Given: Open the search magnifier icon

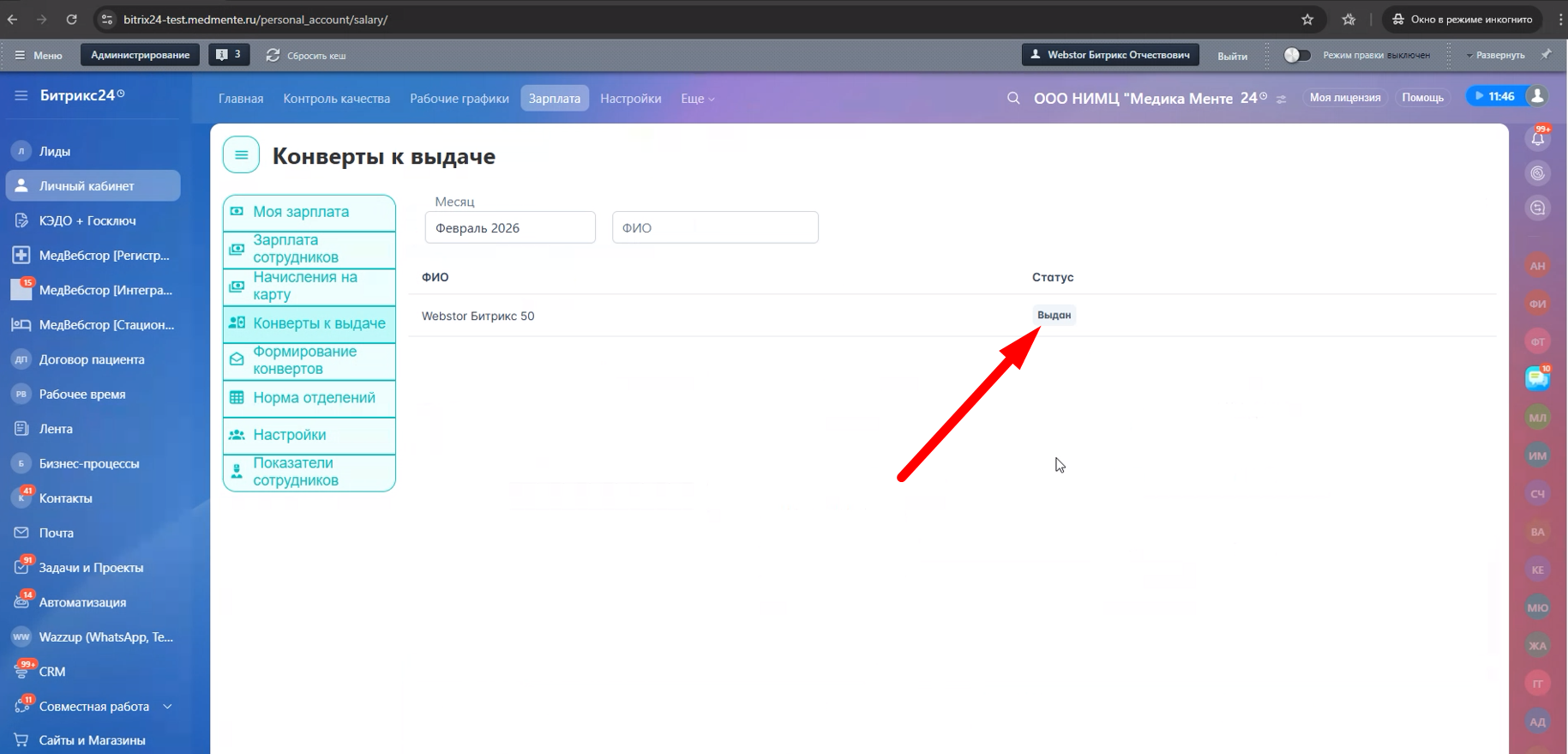Looking at the screenshot, I should click(x=1013, y=98).
